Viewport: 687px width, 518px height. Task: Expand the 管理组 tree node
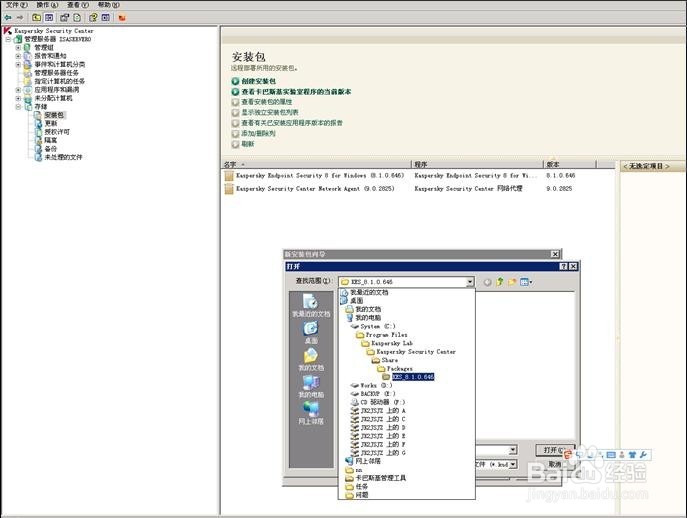[18, 48]
